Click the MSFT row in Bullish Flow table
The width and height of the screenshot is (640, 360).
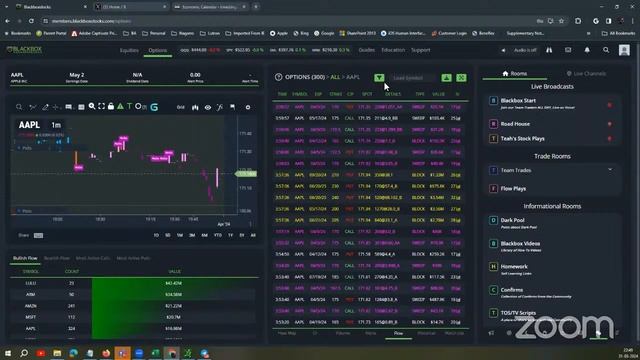pyautogui.click(x=134, y=317)
